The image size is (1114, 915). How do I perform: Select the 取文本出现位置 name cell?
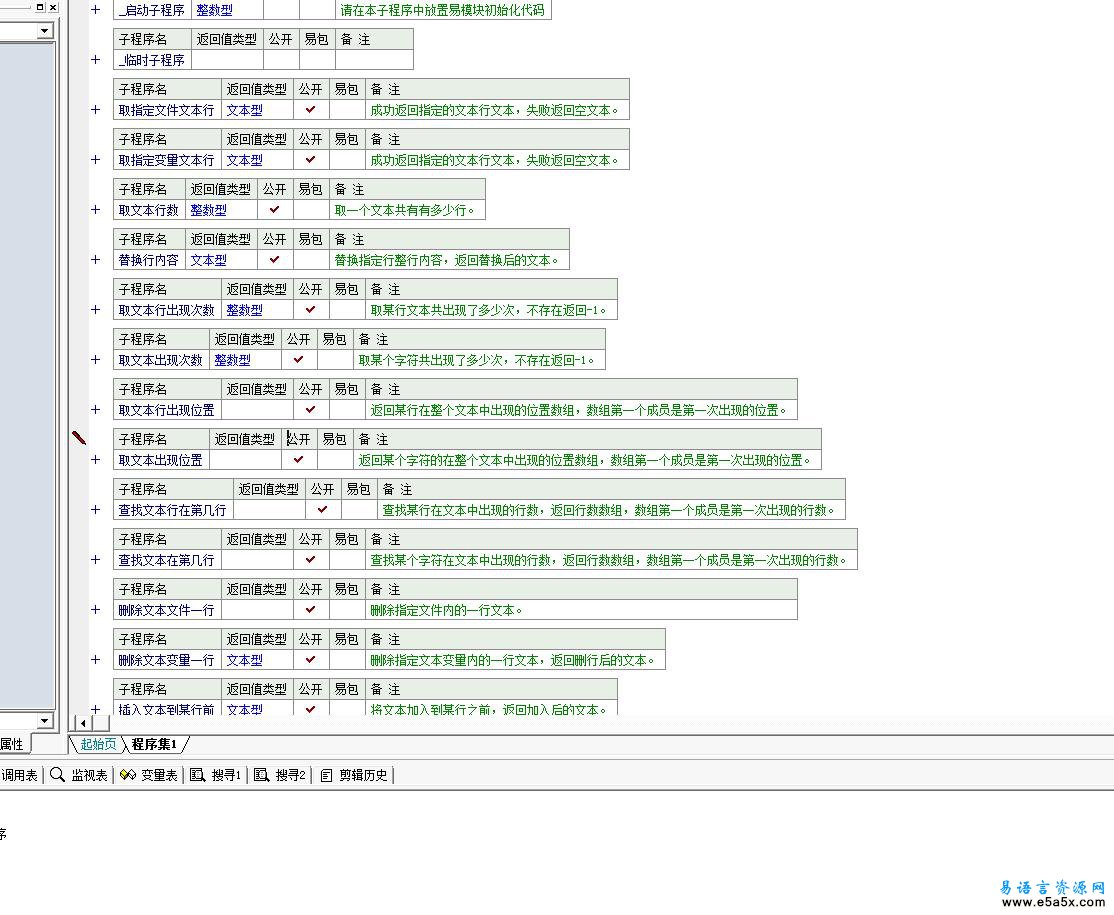tap(161, 460)
